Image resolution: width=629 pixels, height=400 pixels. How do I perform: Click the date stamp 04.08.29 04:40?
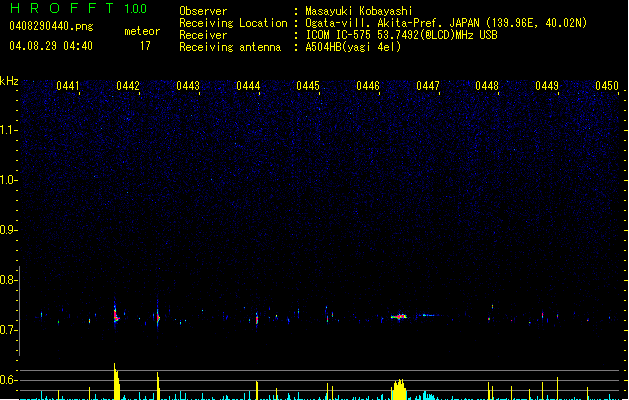click(51, 46)
